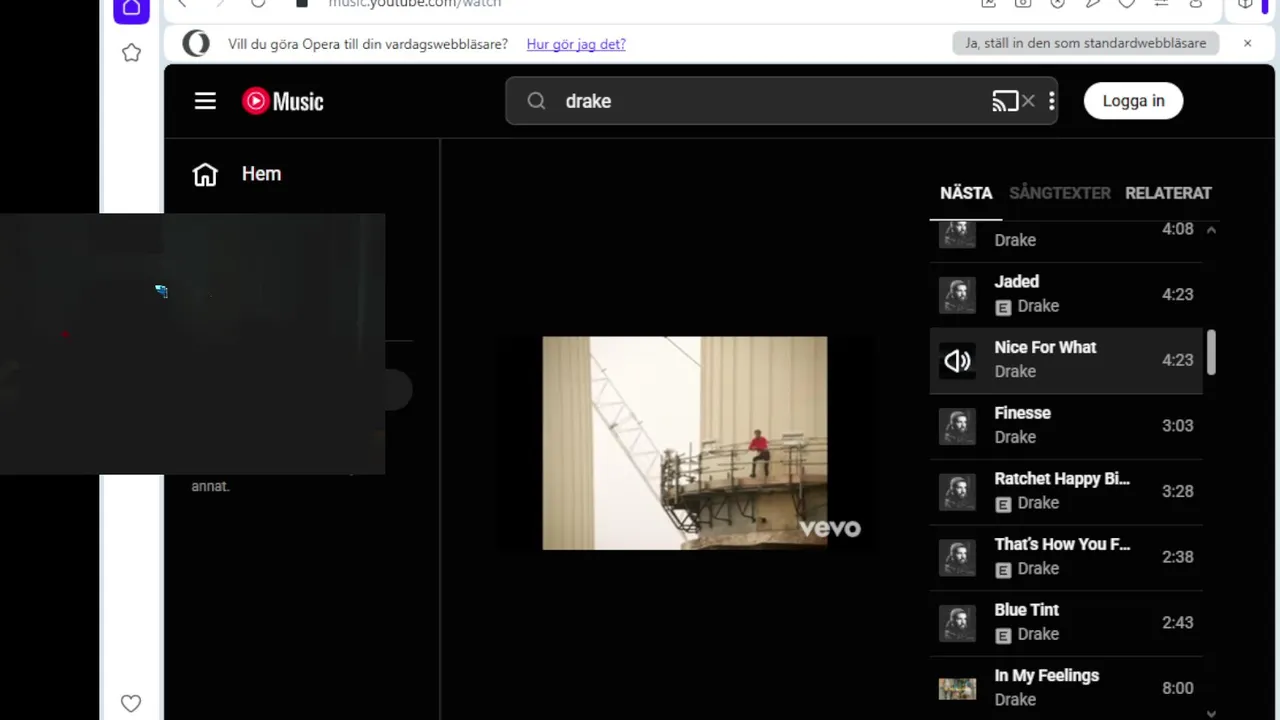The width and height of the screenshot is (1280, 720).
Task: Click the 3:28 duration value
Action: pyautogui.click(x=1177, y=491)
